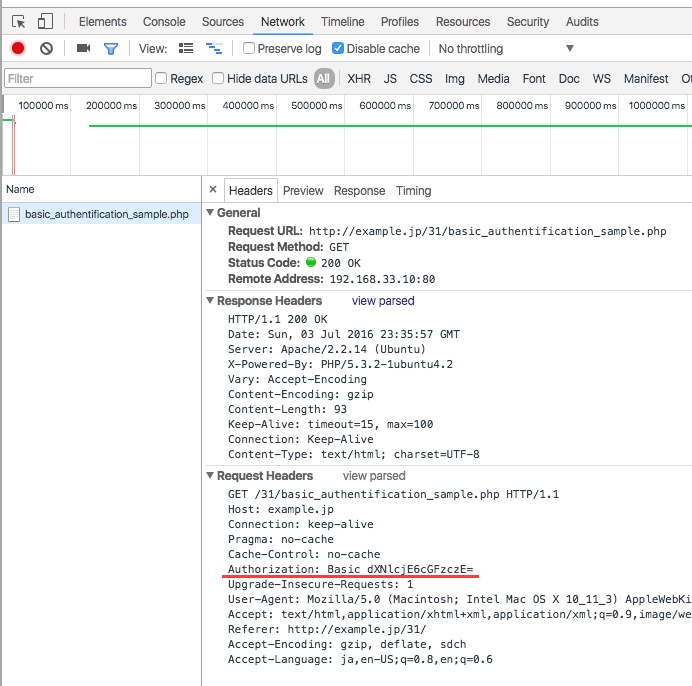Image resolution: width=692 pixels, height=686 pixels.
Task: Select the Network tab
Action: click(x=282, y=22)
